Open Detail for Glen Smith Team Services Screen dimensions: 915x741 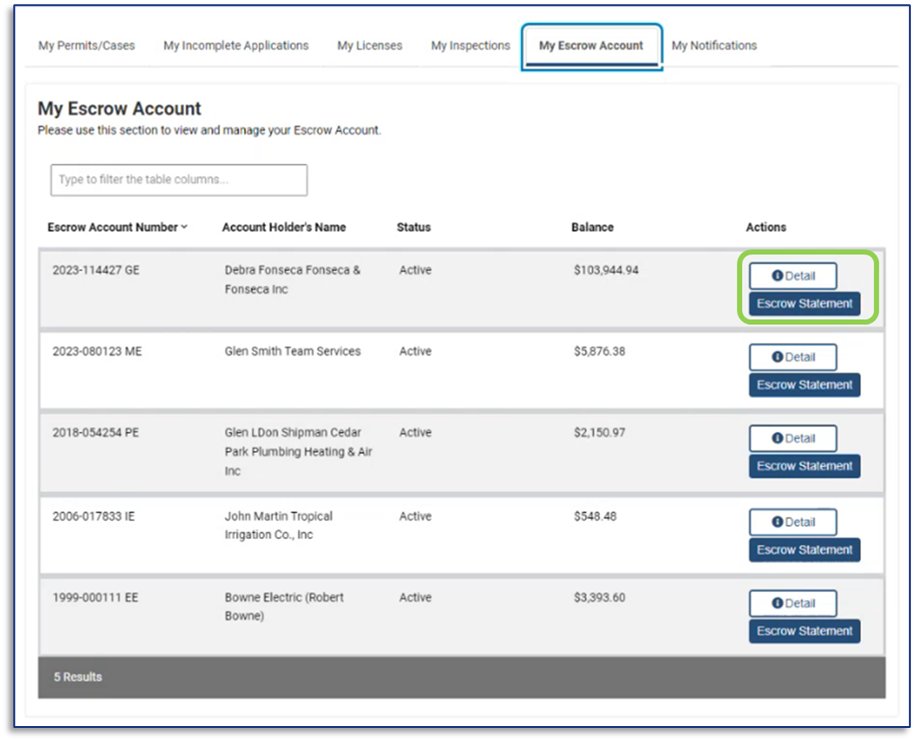793,357
